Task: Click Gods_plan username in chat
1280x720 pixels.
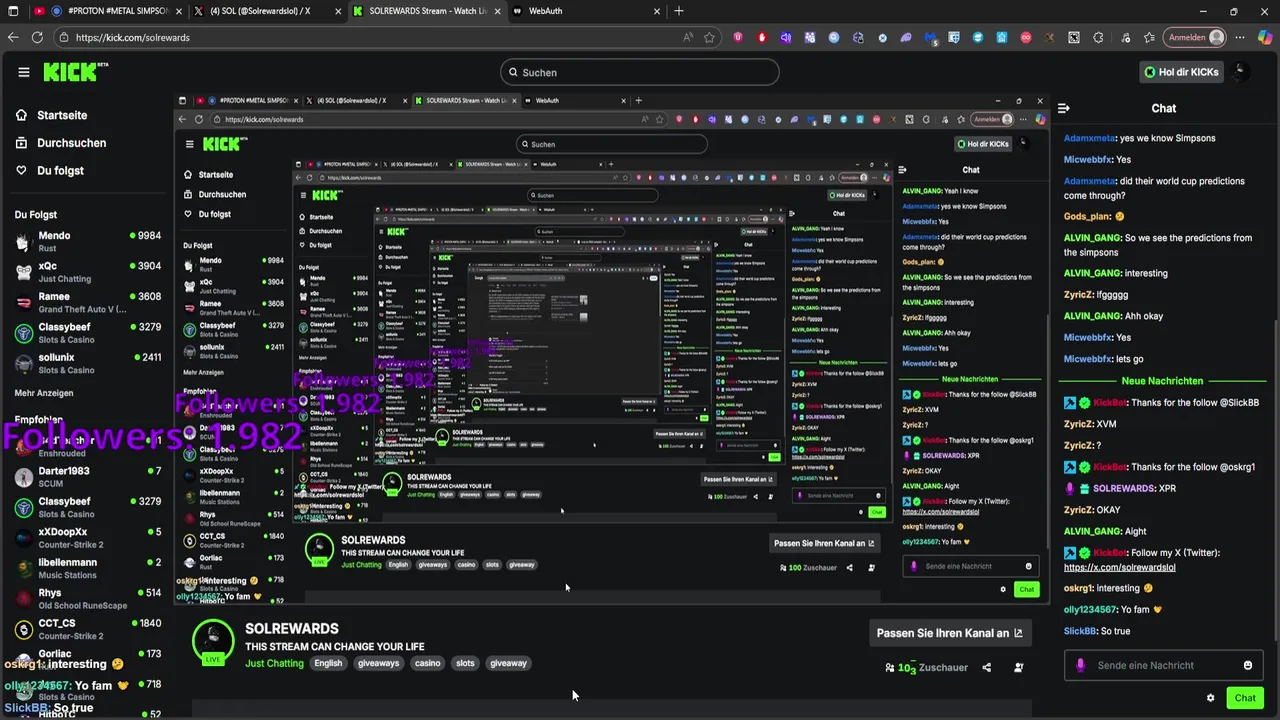Action: [x=1088, y=216]
